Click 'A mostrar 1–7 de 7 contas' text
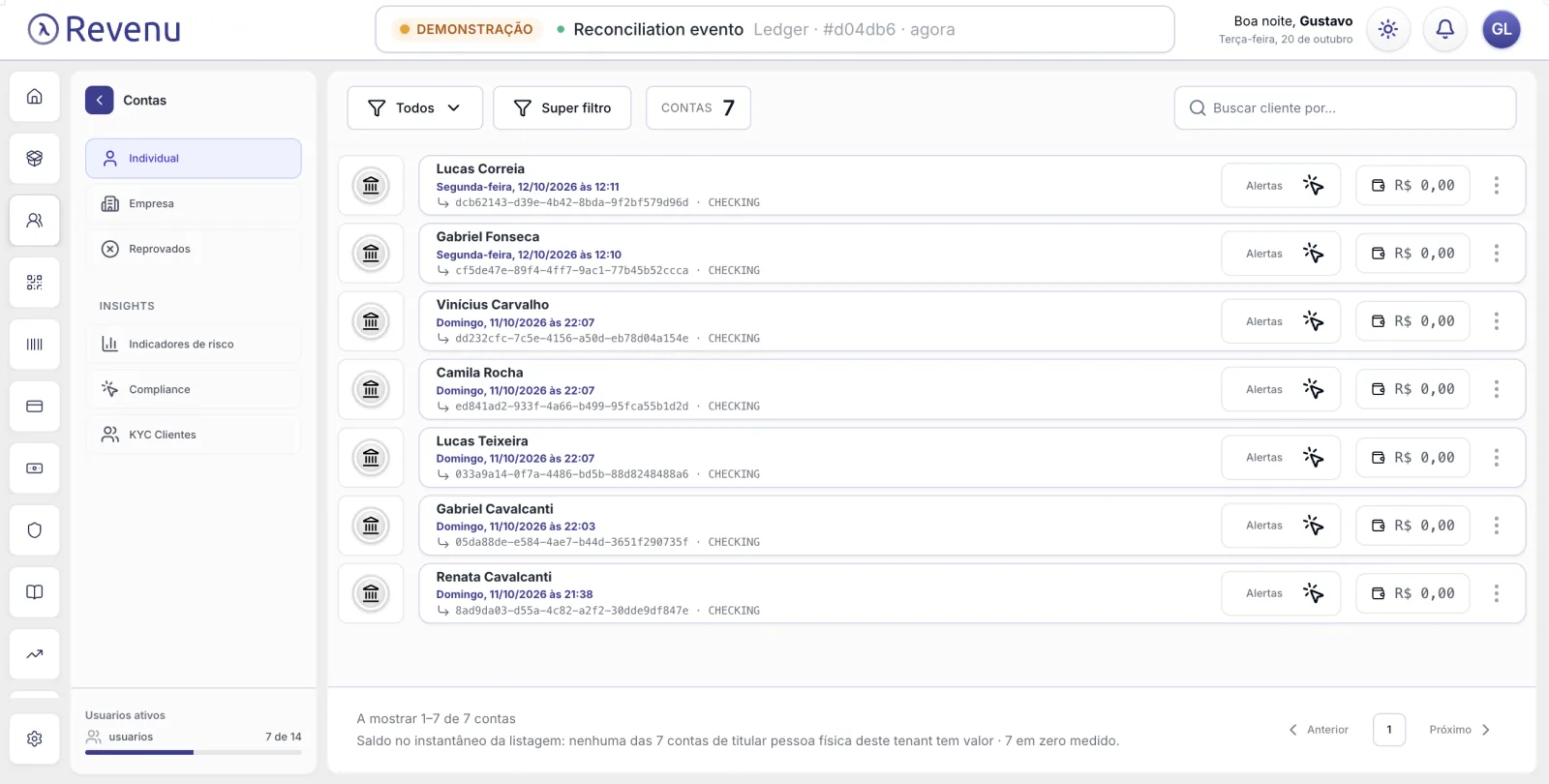The width and height of the screenshot is (1549, 784). pyautogui.click(x=436, y=719)
